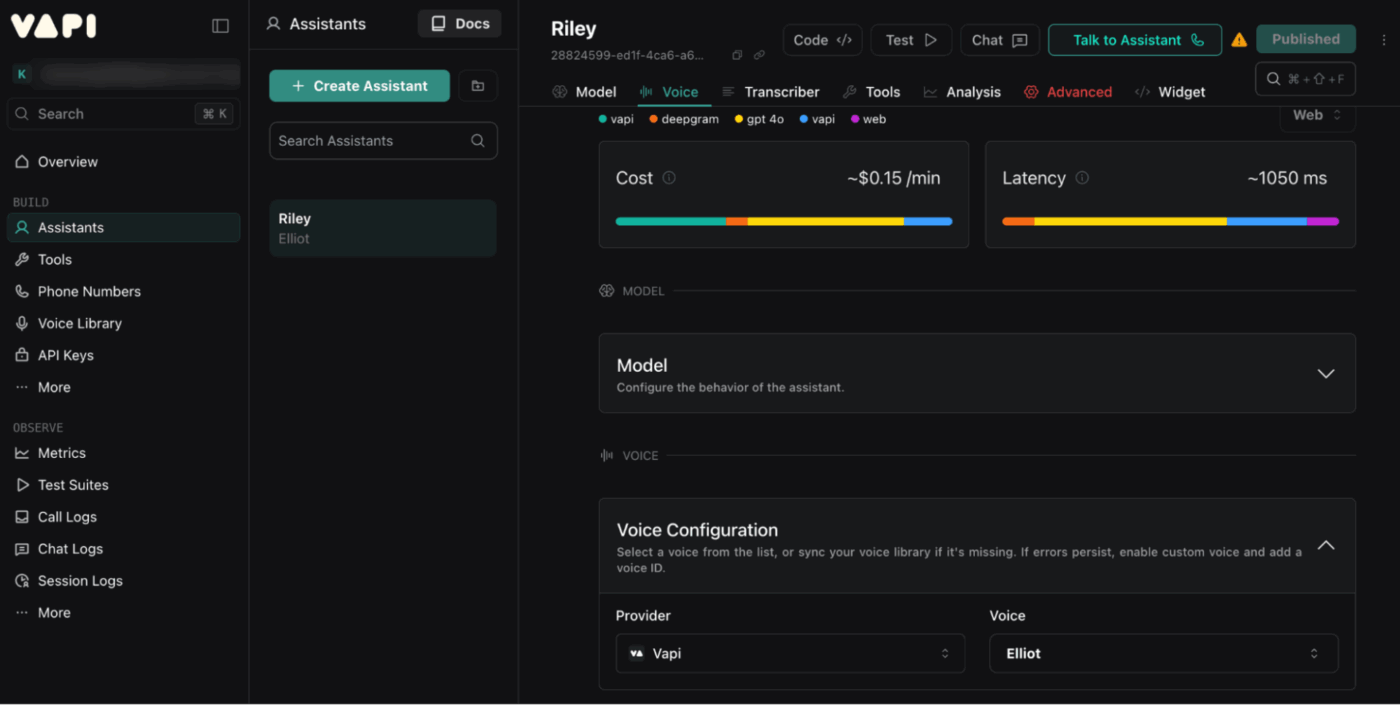Open the Provider dropdown showing Vapi
Viewport: 1400px width, 705px height.
pos(790,653)
